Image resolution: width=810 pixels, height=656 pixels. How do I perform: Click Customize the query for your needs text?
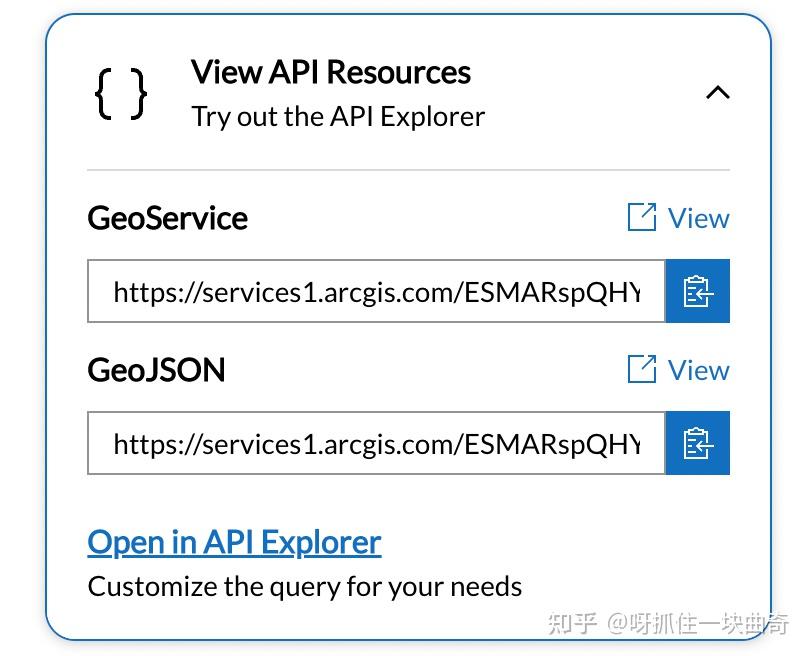[305, 586]
